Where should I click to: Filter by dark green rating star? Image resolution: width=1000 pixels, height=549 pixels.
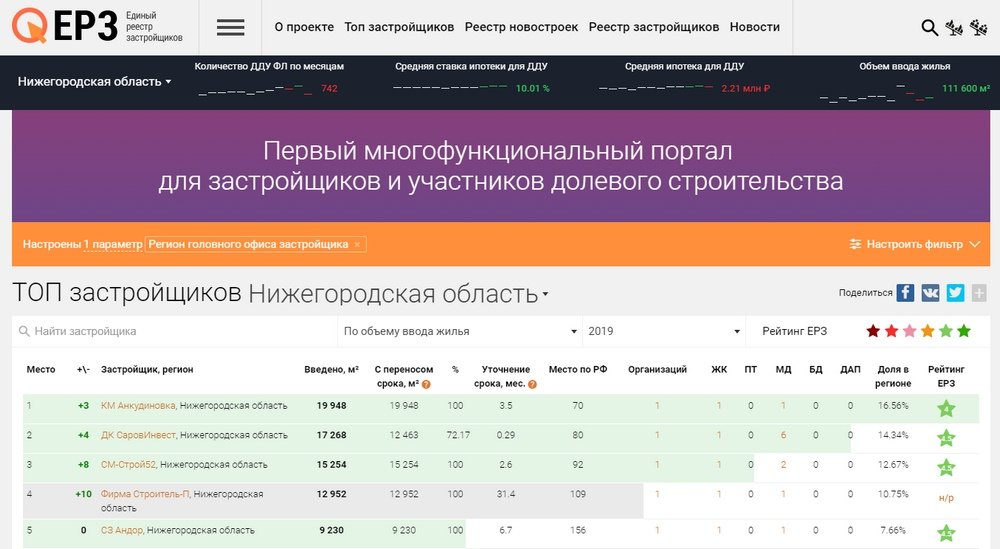(x=964, y=331)
